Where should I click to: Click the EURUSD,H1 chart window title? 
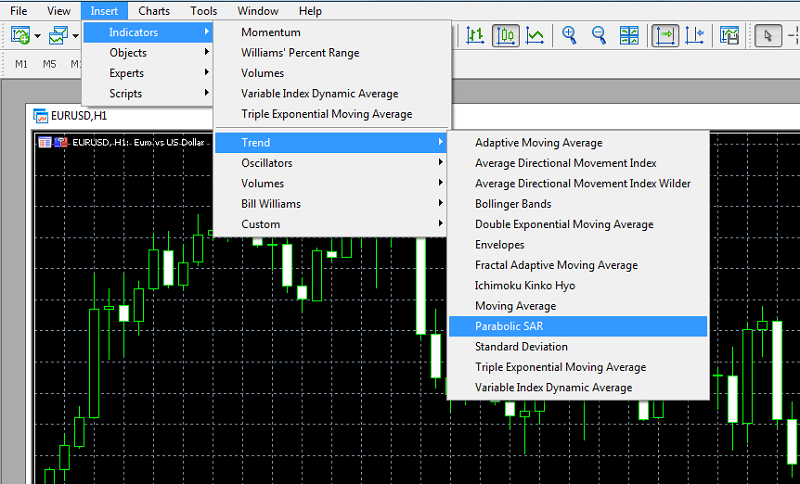point(79,115)
